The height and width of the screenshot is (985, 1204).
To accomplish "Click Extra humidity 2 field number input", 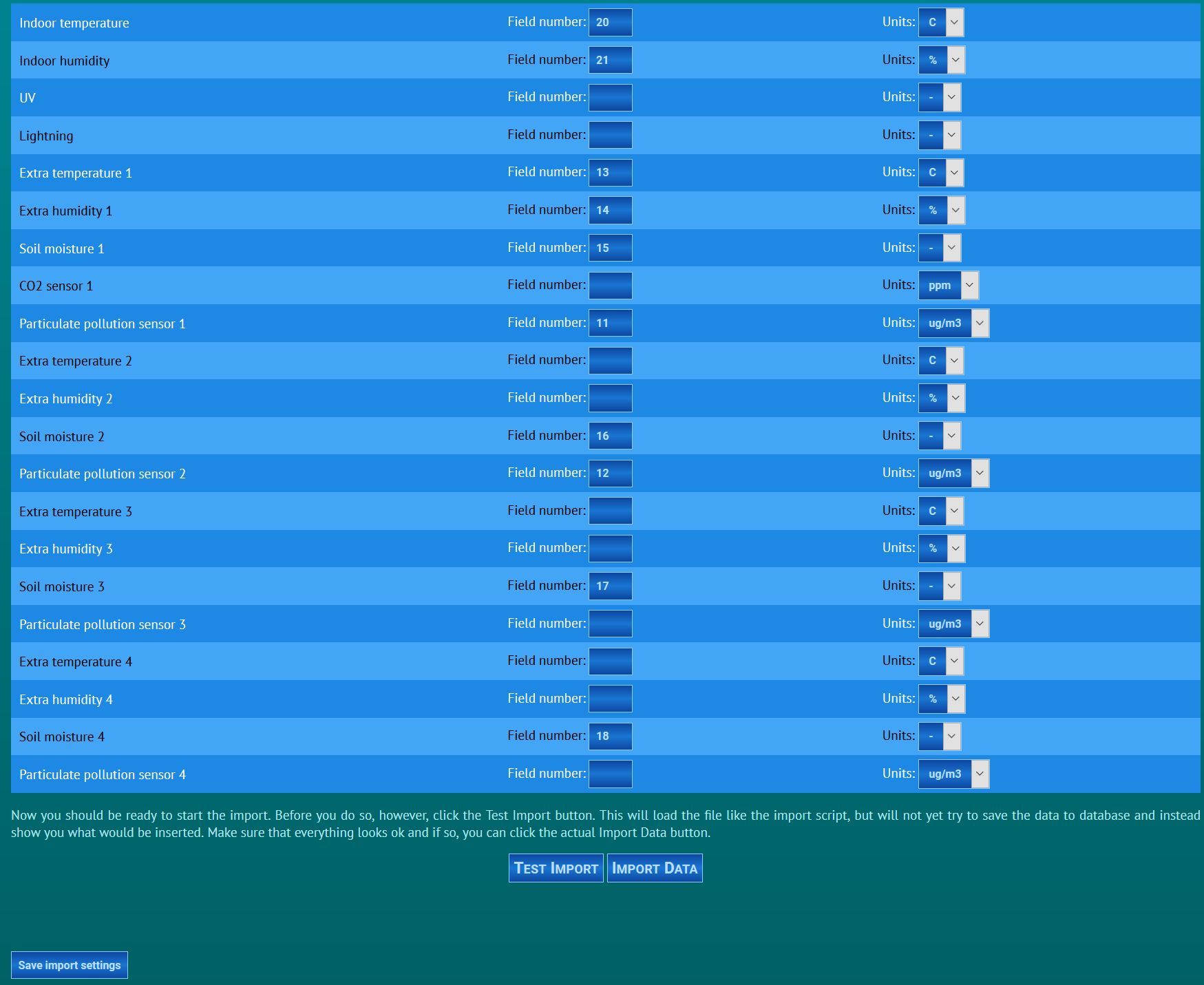I will (611, 398).
